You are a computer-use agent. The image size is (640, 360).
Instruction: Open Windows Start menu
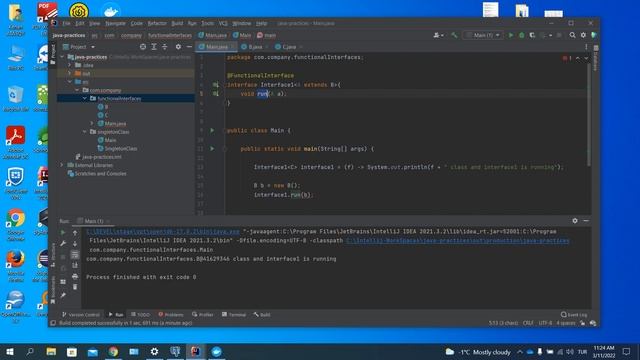pyautogui.click(x=9, y=352)
